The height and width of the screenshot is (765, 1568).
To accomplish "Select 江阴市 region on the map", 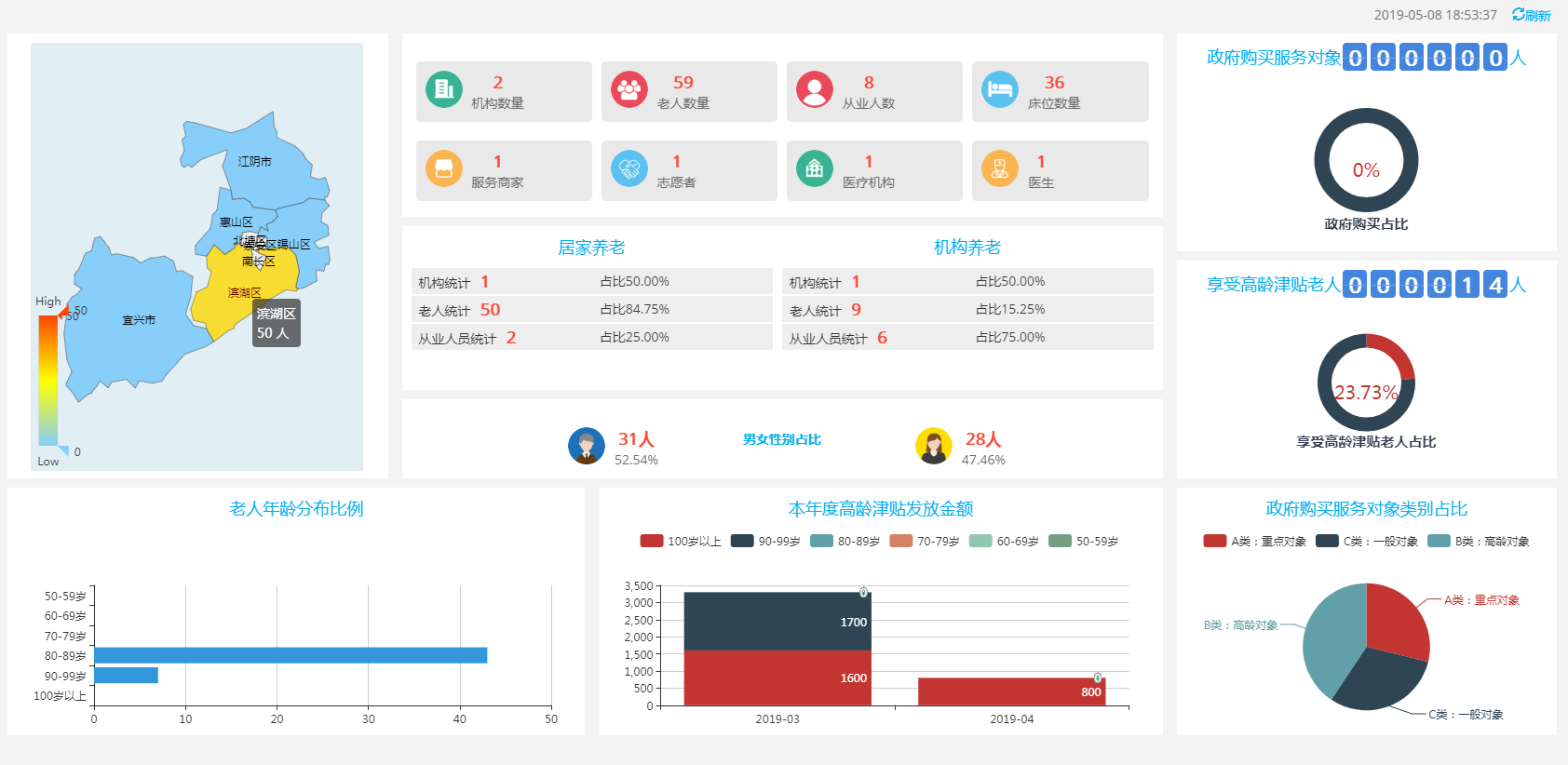I will coord(270,172).
